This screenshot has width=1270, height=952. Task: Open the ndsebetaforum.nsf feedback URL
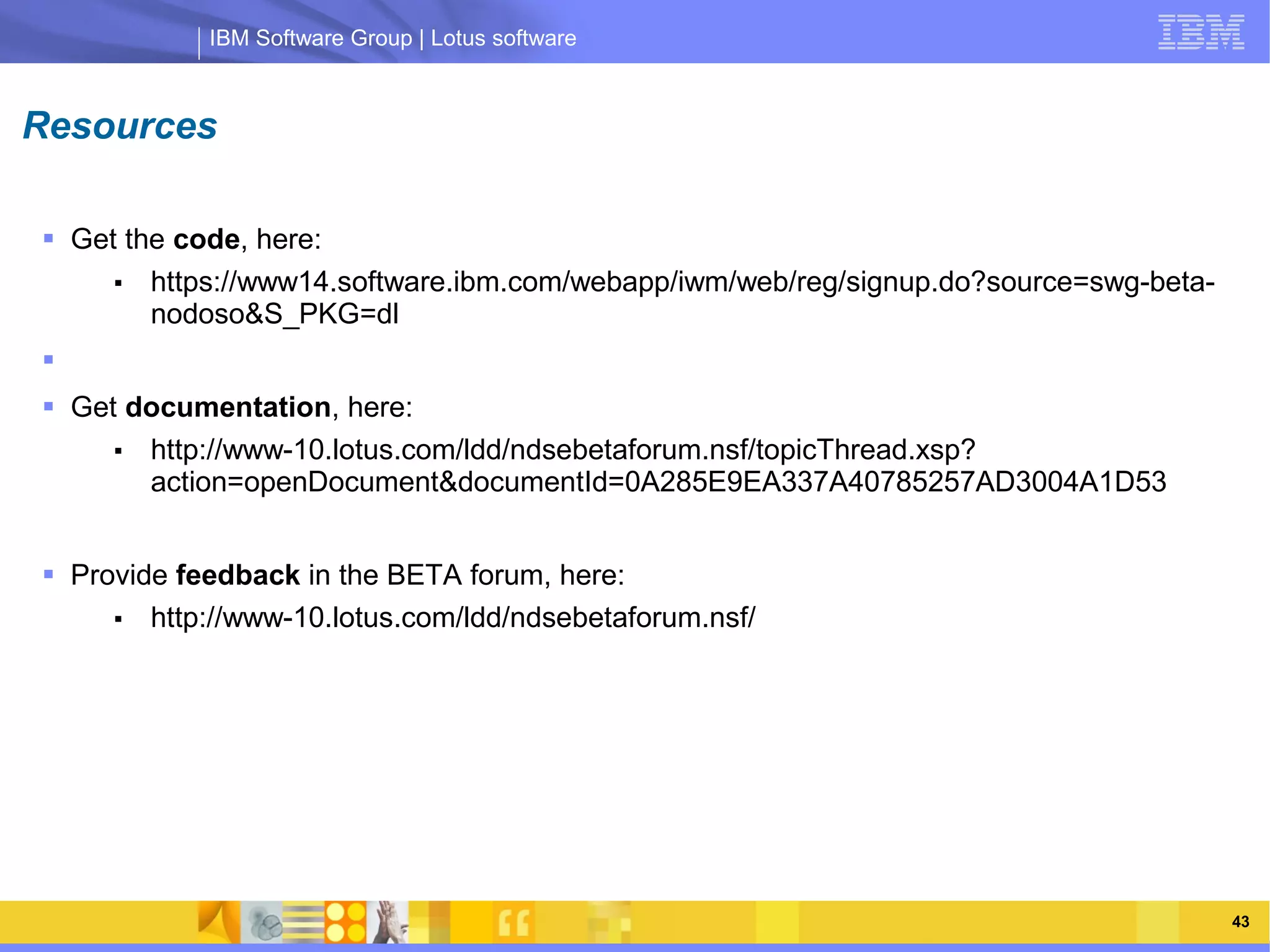(x=453, y=618)
